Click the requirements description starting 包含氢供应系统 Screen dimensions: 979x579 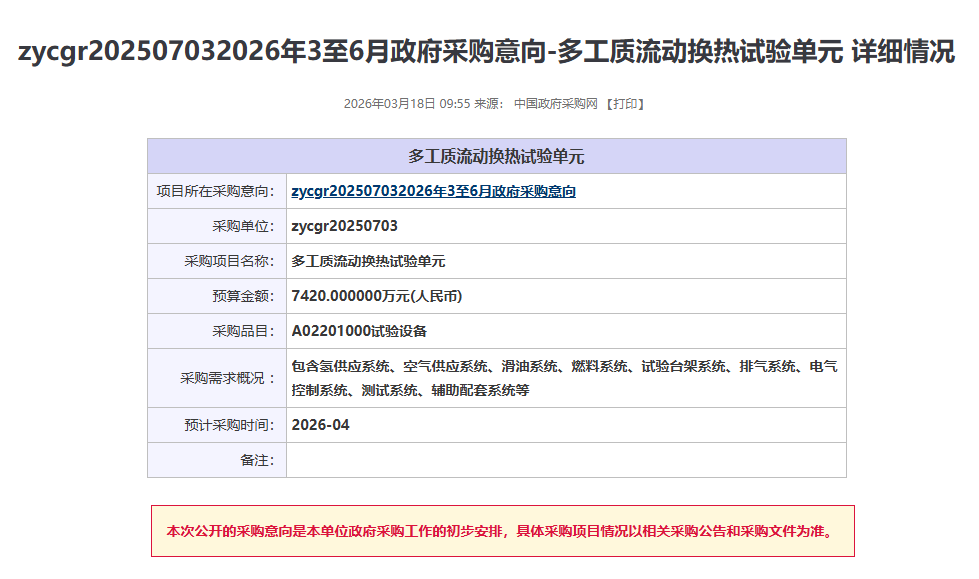coord(564,378)
